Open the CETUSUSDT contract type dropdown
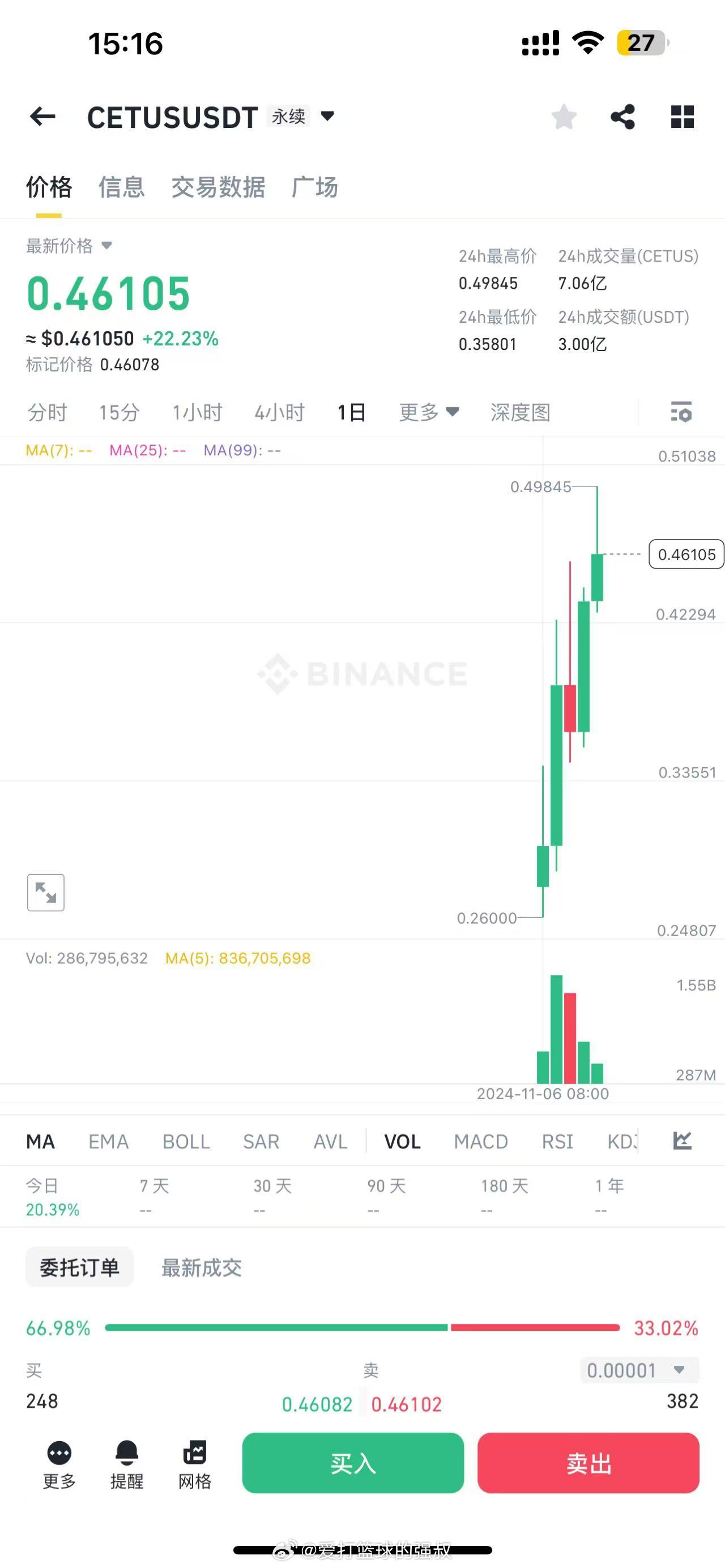Screen dimensions: 725x1568 click(327, 116)
